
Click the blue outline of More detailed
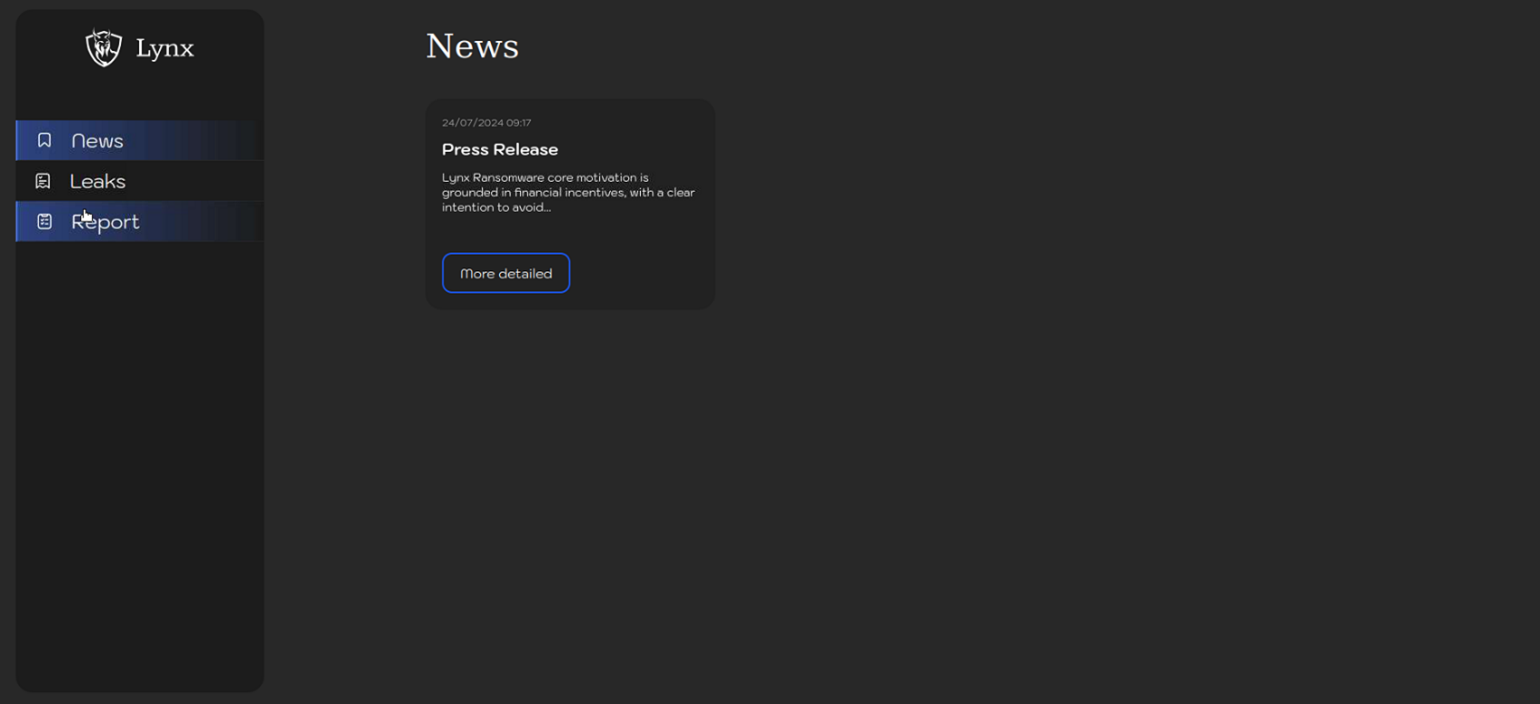506,256
